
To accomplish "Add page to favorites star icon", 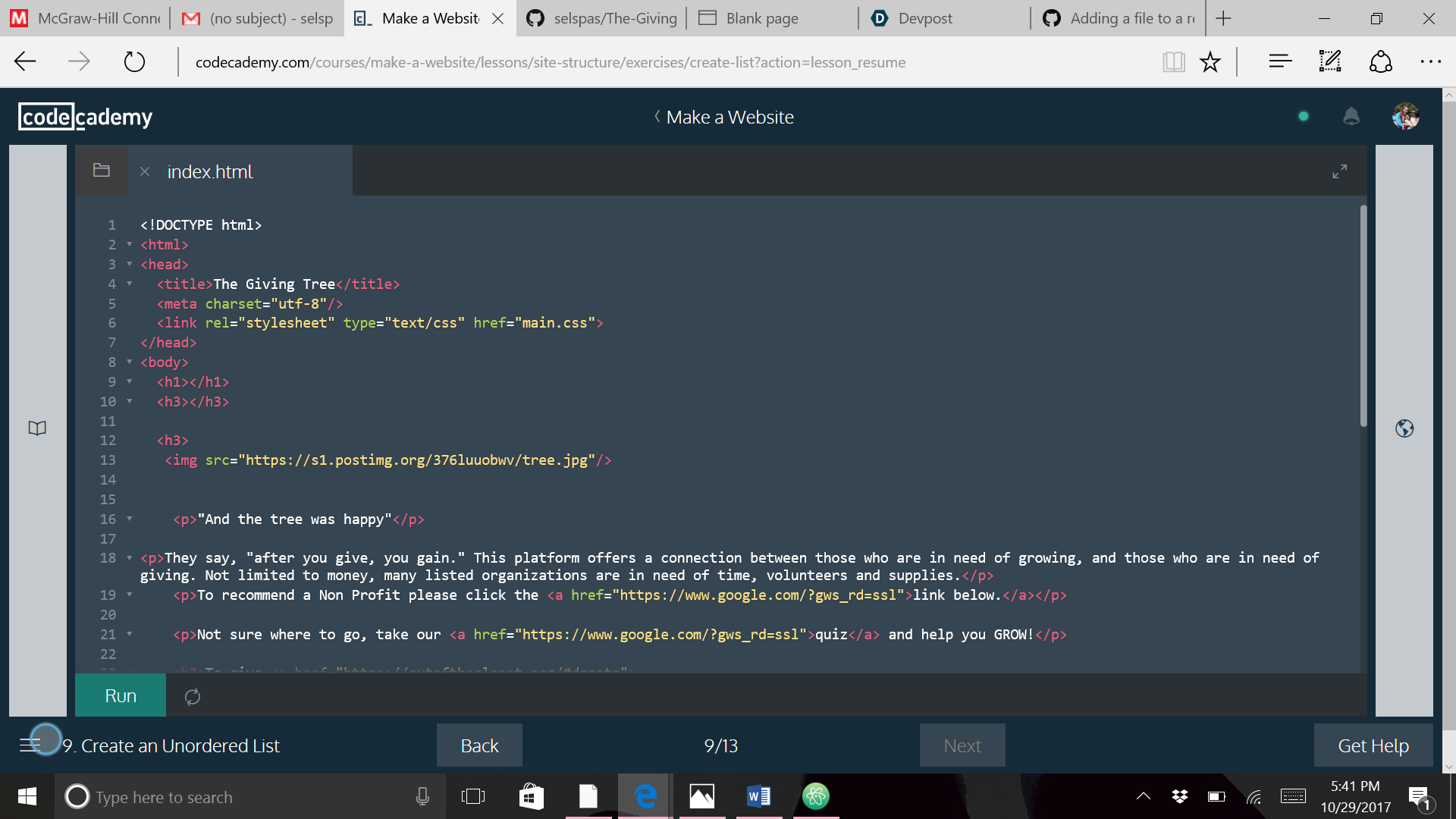I will click(1210, 62).
